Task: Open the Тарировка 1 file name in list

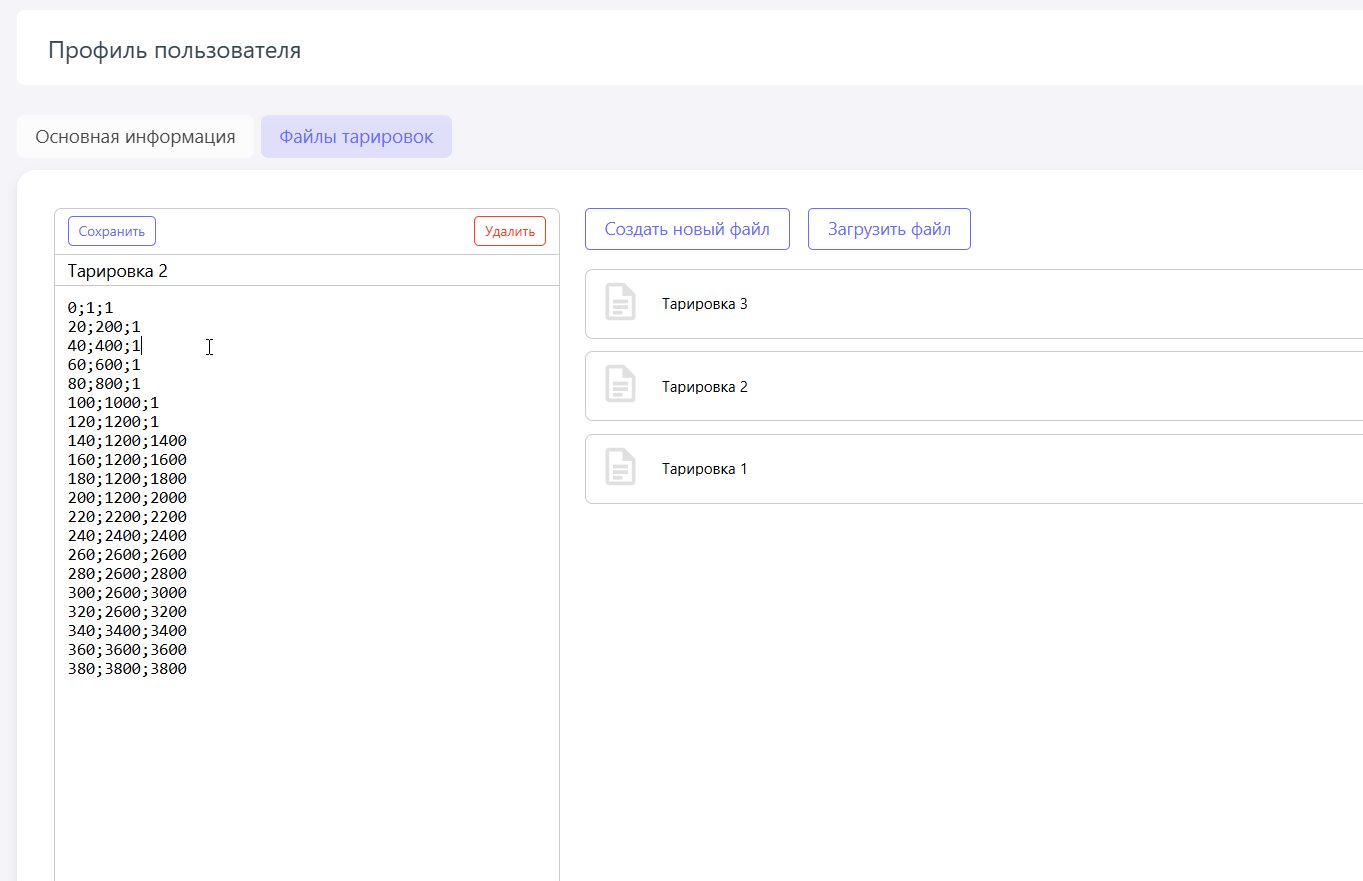Action: (x=704, y=469)
